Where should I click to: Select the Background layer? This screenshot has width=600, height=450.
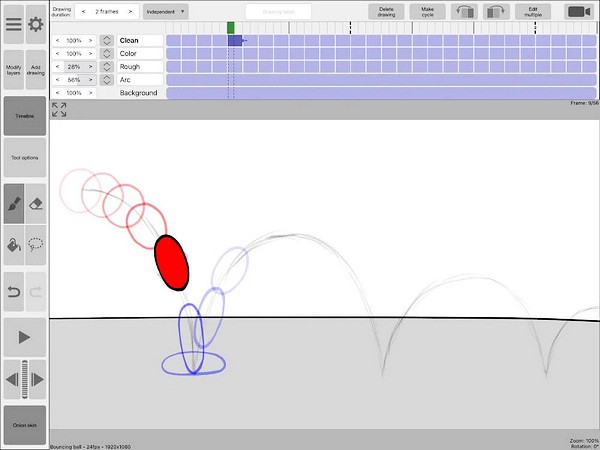(138, 93)
